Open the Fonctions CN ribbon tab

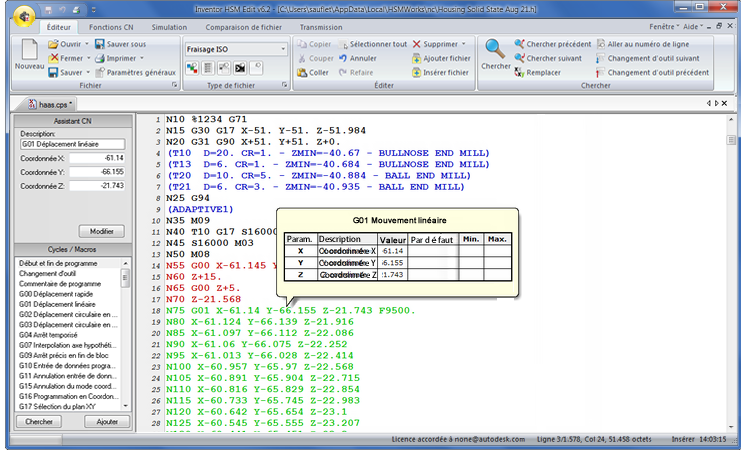111,27
